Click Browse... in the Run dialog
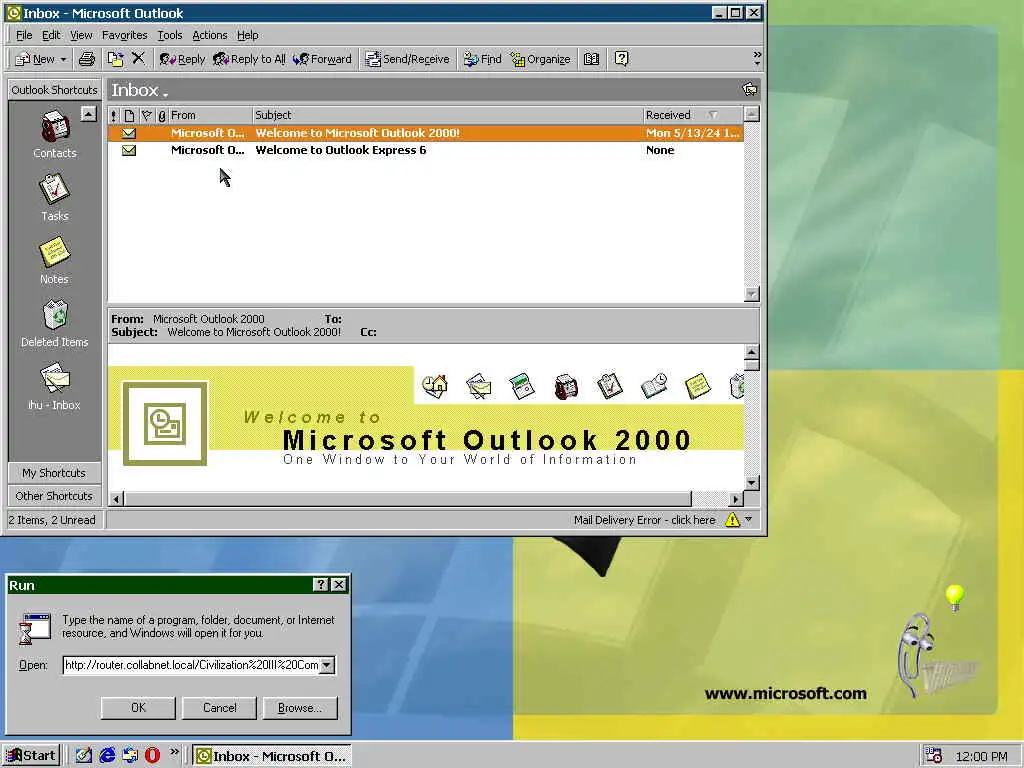 coord(300,708)
